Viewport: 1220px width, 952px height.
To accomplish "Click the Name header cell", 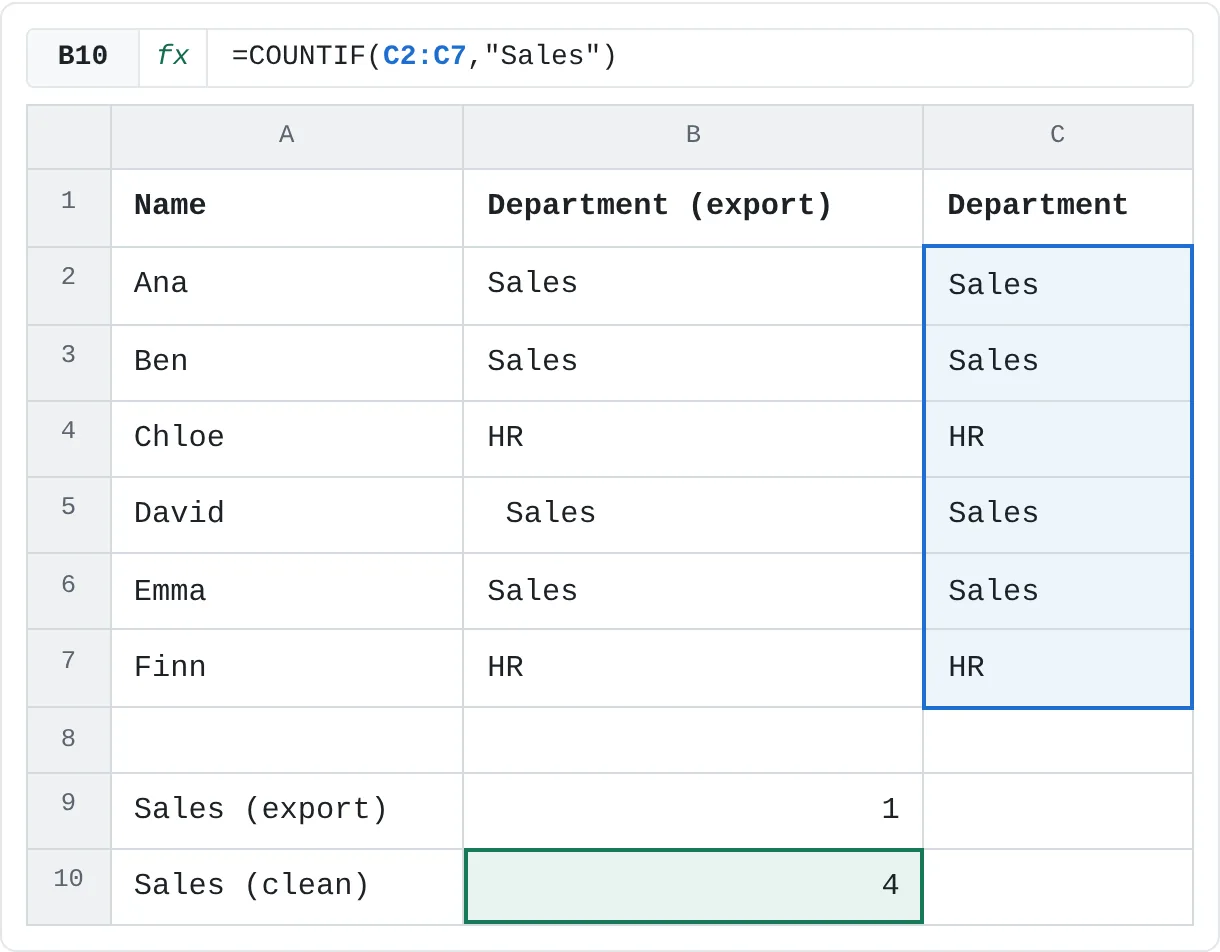I will pos(287,208).
